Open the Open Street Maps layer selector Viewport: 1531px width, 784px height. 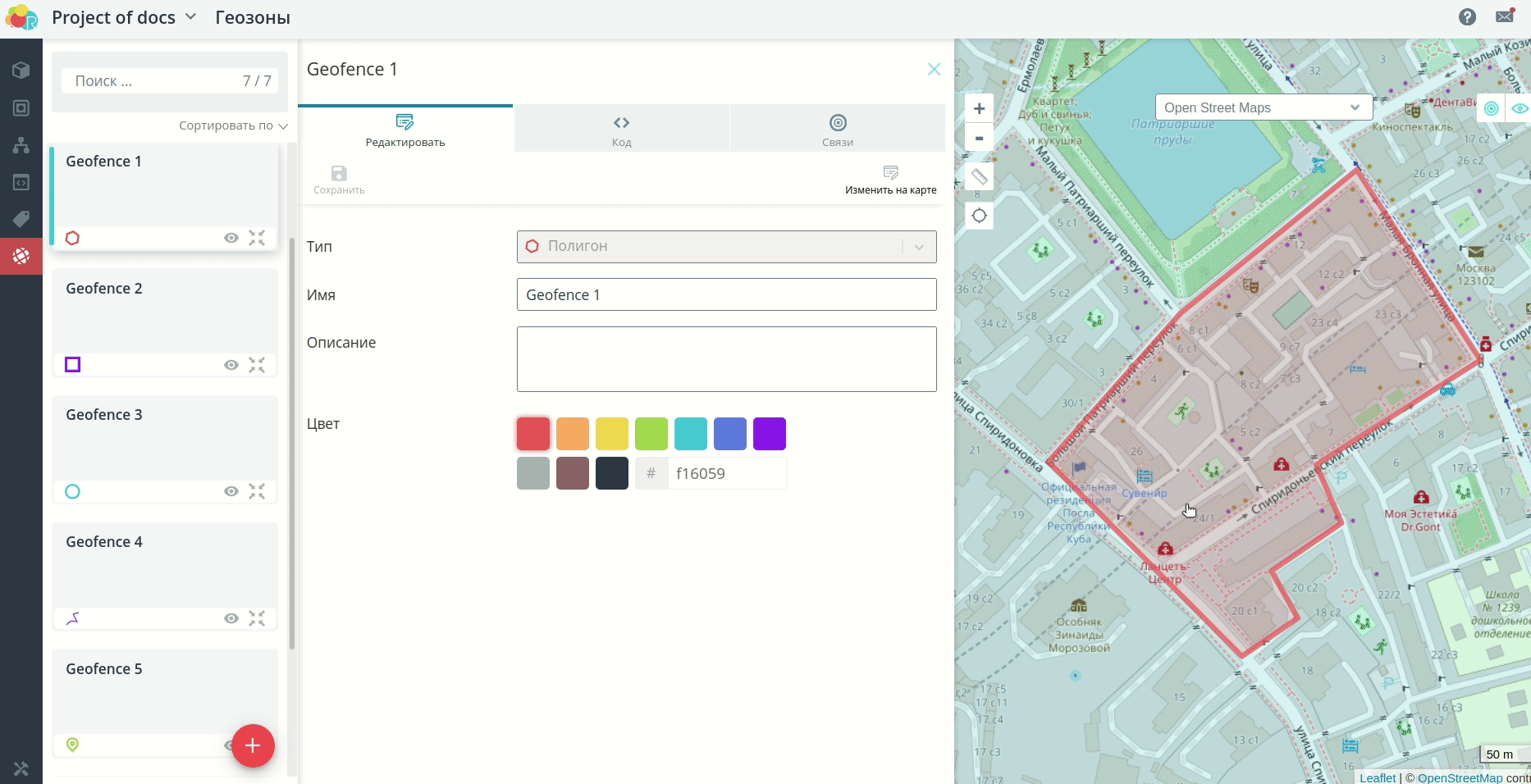tap(1263, 107)
